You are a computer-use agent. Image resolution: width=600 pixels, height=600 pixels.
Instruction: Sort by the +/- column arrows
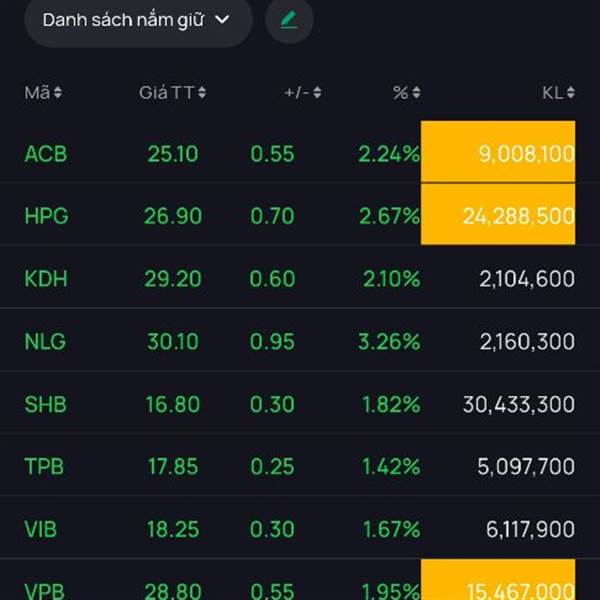(x=317, y=93)
